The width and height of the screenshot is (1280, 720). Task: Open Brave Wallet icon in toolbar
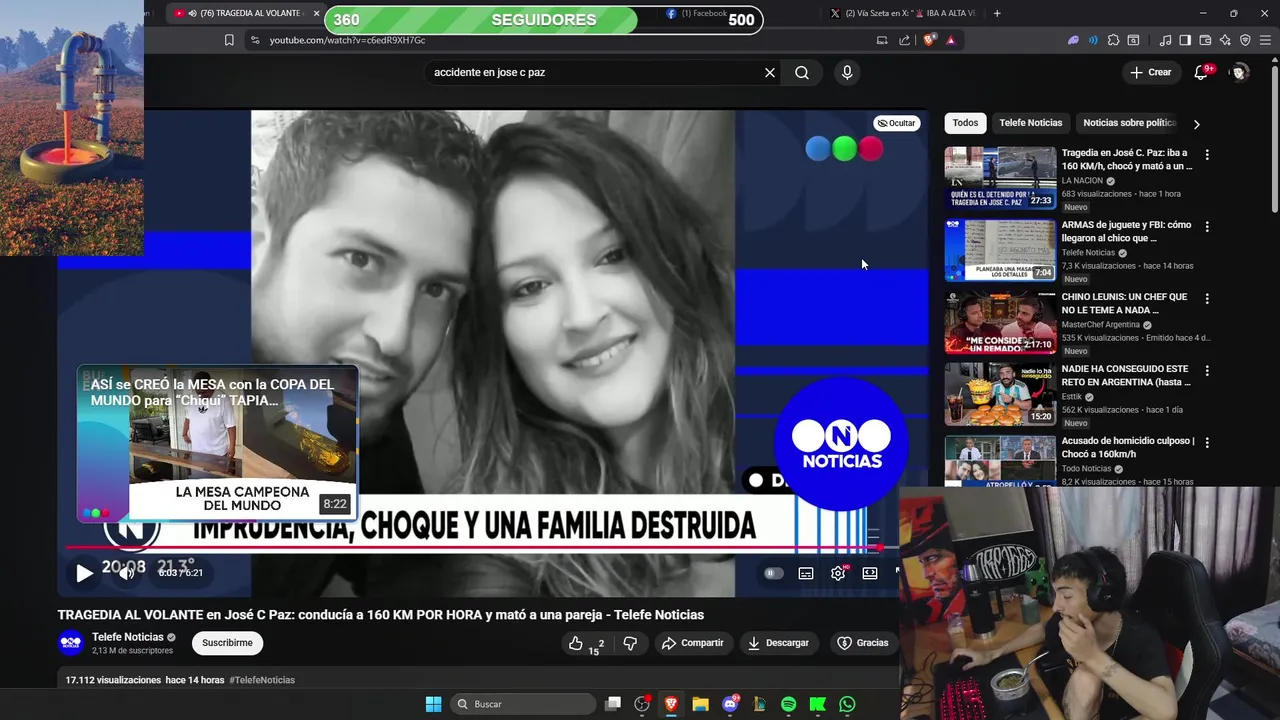coord(1205,40)
